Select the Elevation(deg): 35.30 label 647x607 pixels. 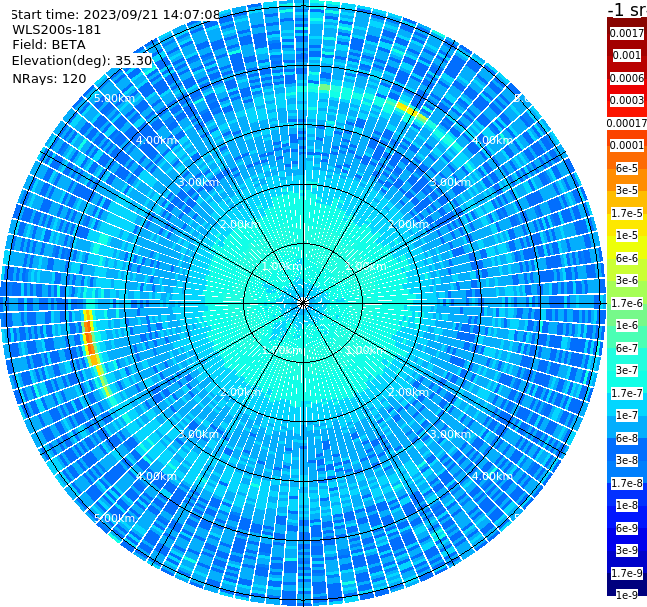click(x=82, y=61)
